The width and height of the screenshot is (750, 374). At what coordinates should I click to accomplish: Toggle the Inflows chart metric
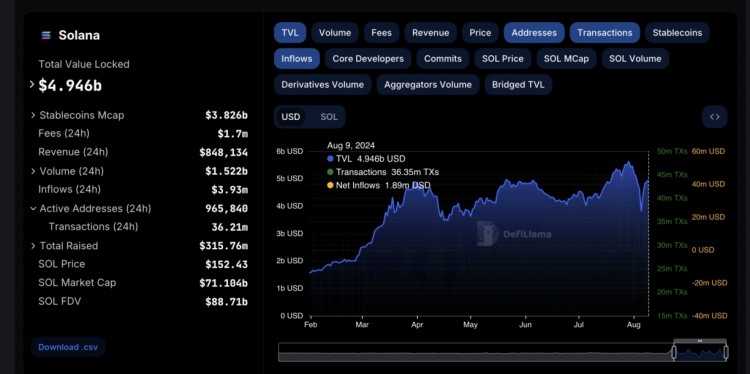pos(297,58)
